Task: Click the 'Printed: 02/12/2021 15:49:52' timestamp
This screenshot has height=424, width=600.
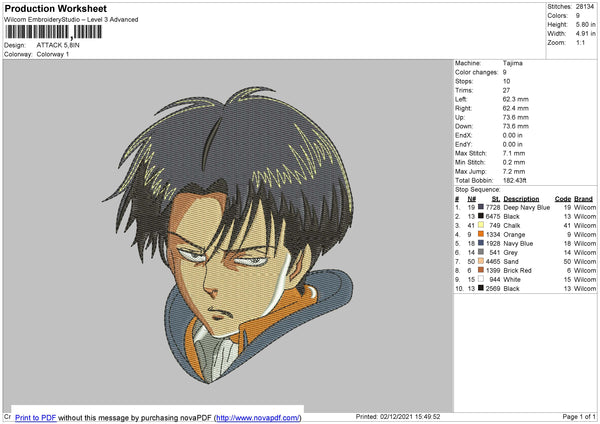Action: (398, 417)
